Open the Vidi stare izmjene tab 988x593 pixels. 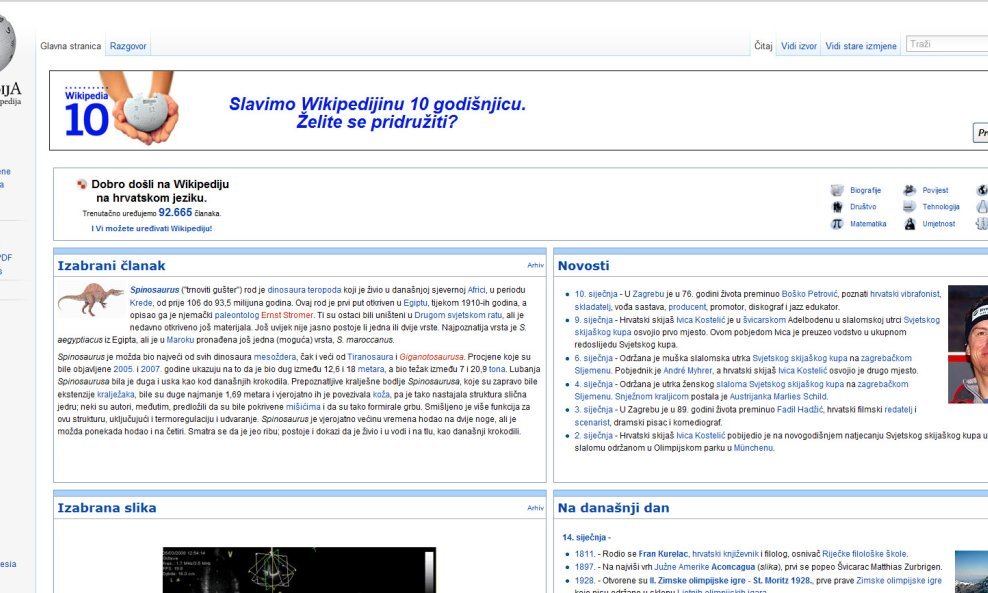tap(861, 46)
